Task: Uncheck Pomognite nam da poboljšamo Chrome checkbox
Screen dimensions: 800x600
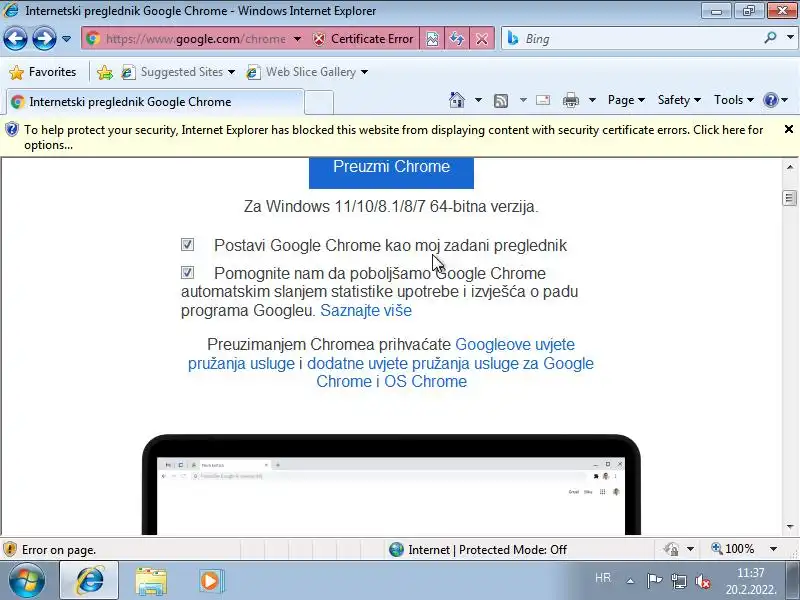Action: coord(187,272)
